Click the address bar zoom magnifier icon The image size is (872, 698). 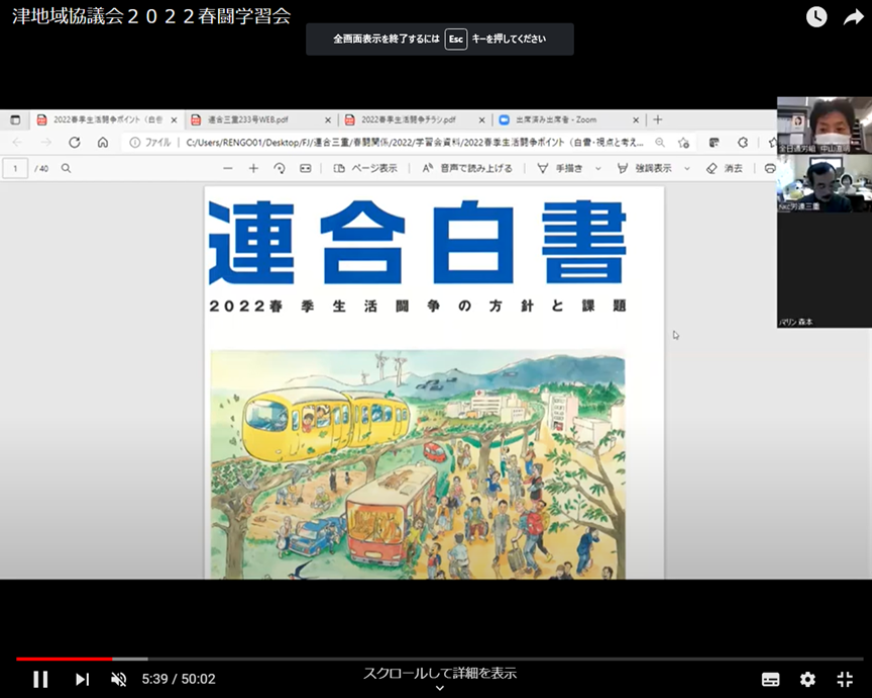click(x=660, y=142)
